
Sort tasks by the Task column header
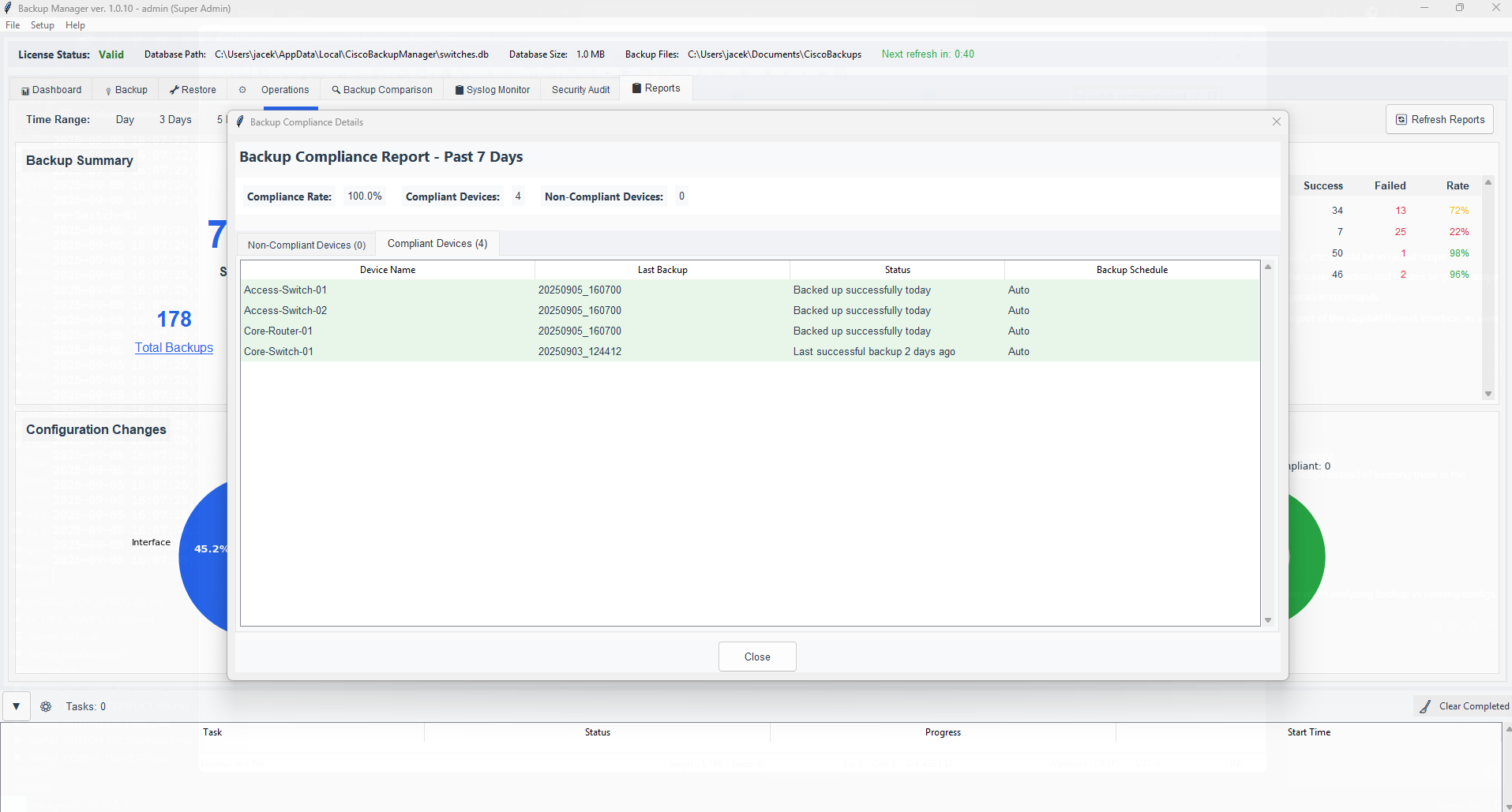pyautogui.click(x=212, y=732)
